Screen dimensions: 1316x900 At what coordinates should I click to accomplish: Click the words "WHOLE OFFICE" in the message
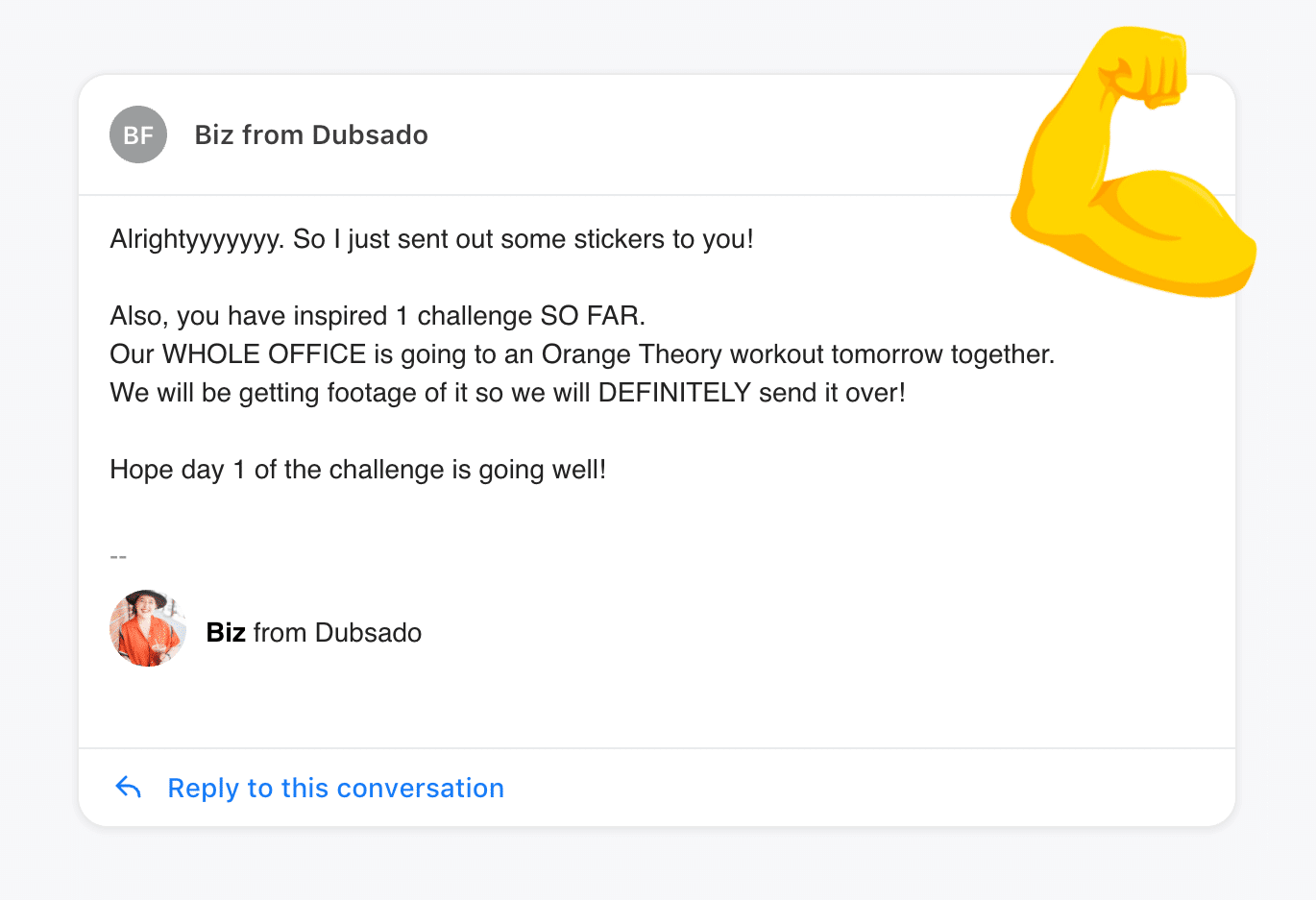pyautogui.click(x=264, y=353)
